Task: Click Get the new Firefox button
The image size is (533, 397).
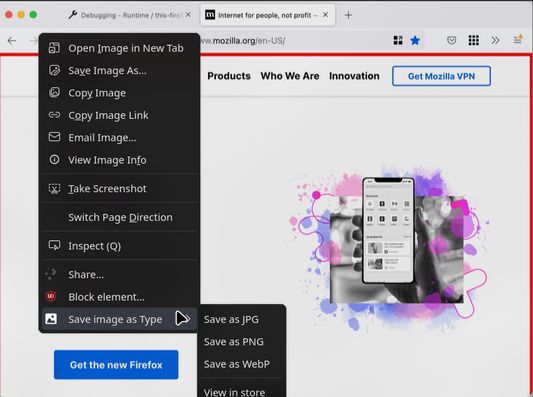Action: click(x=116, y=365)
